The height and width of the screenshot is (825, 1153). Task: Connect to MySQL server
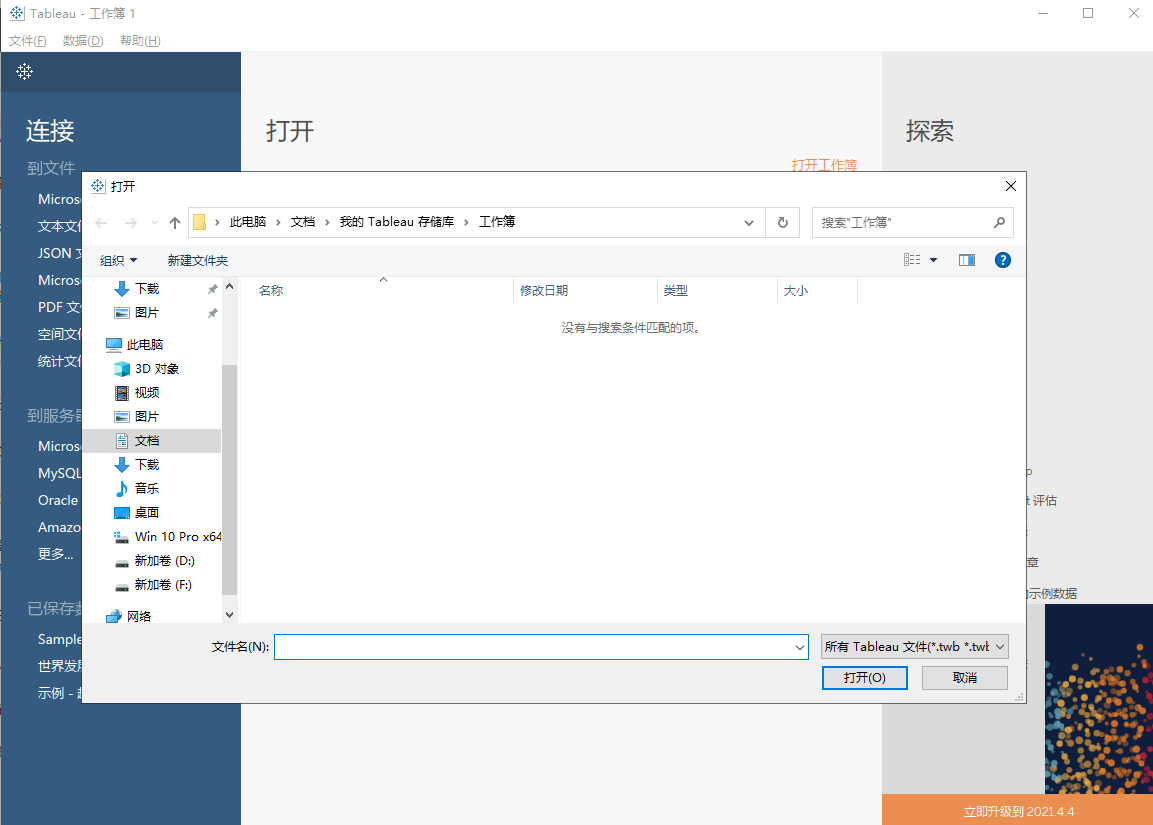pyautogui.click(x=60, y=474)
